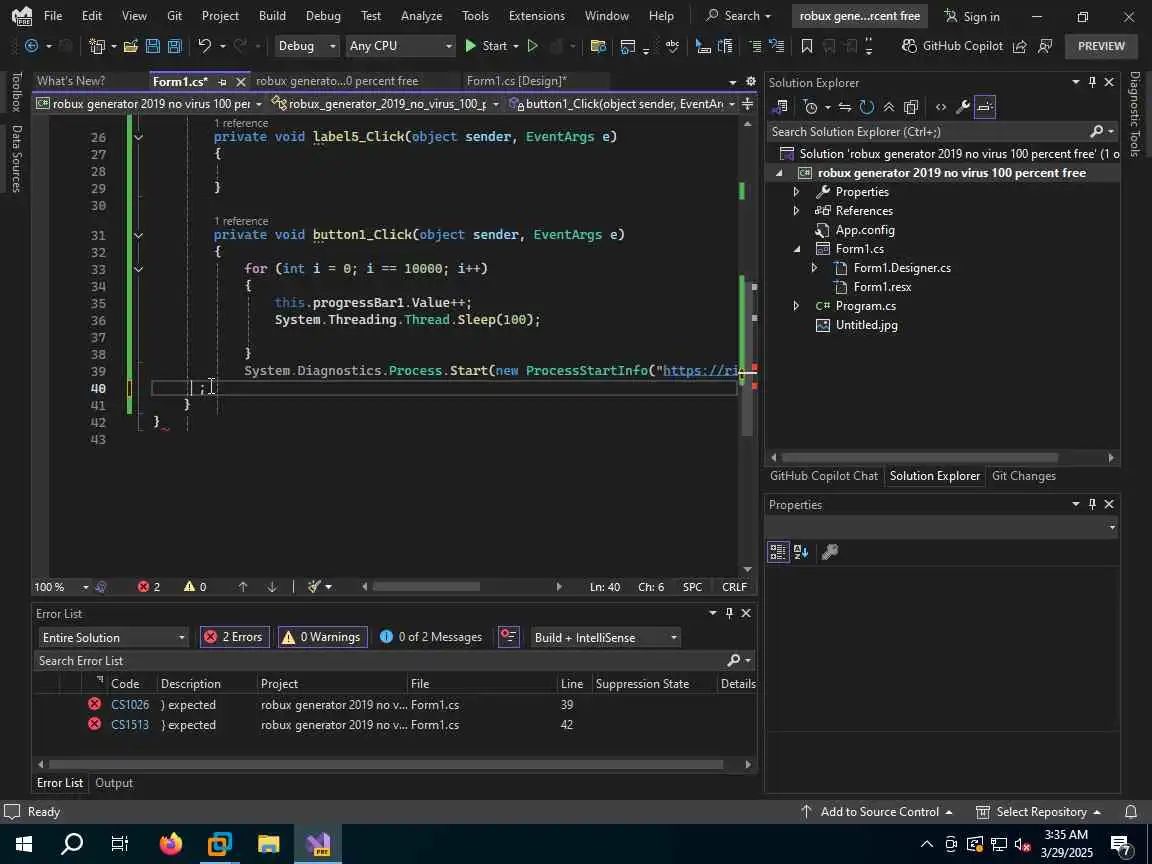The image size is (1152, 864).
Task: Click the Share icon next to Copilot
Action: [1020, 46]
